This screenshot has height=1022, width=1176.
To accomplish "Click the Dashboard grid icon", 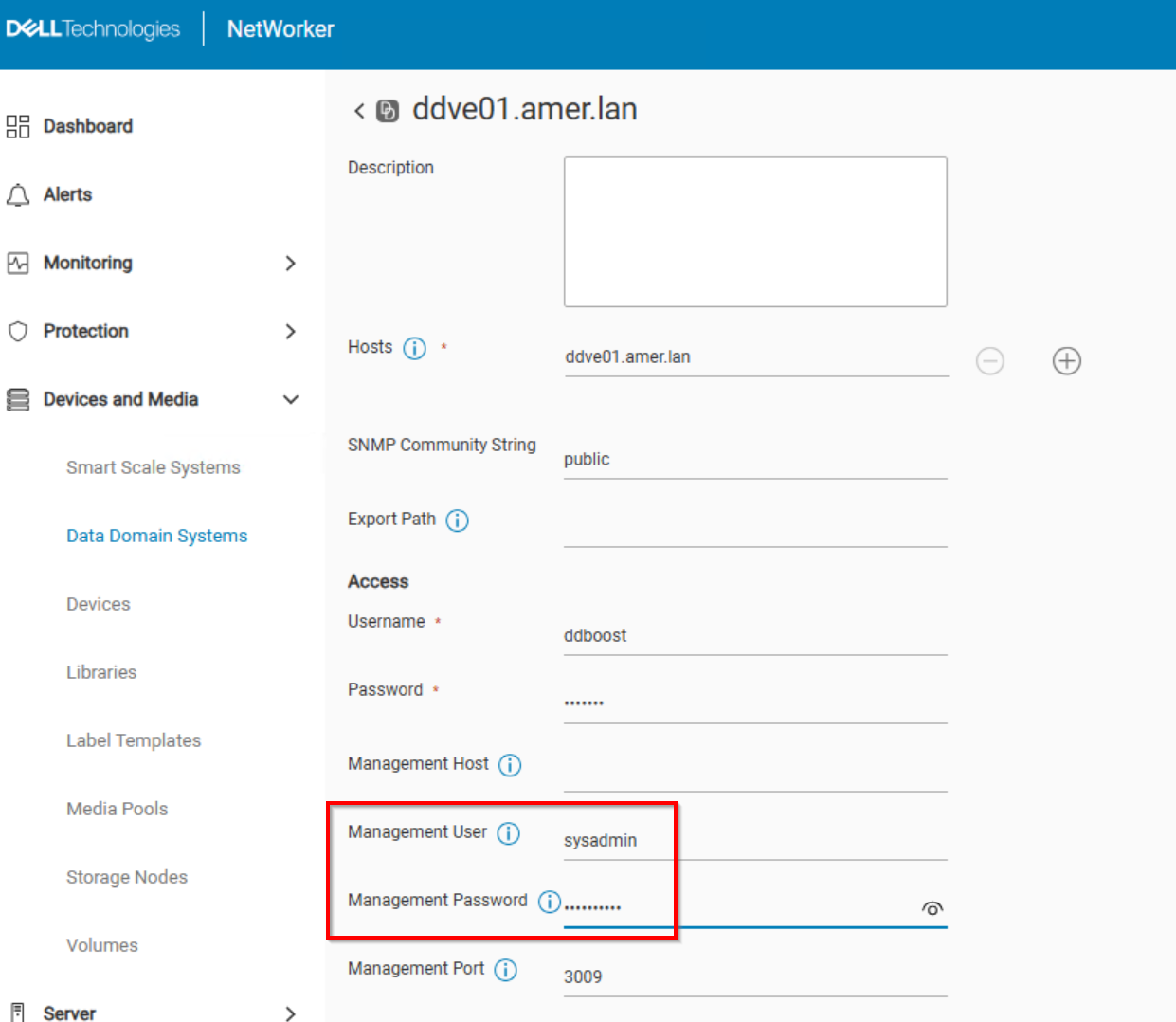I will (x=17, y=125).
